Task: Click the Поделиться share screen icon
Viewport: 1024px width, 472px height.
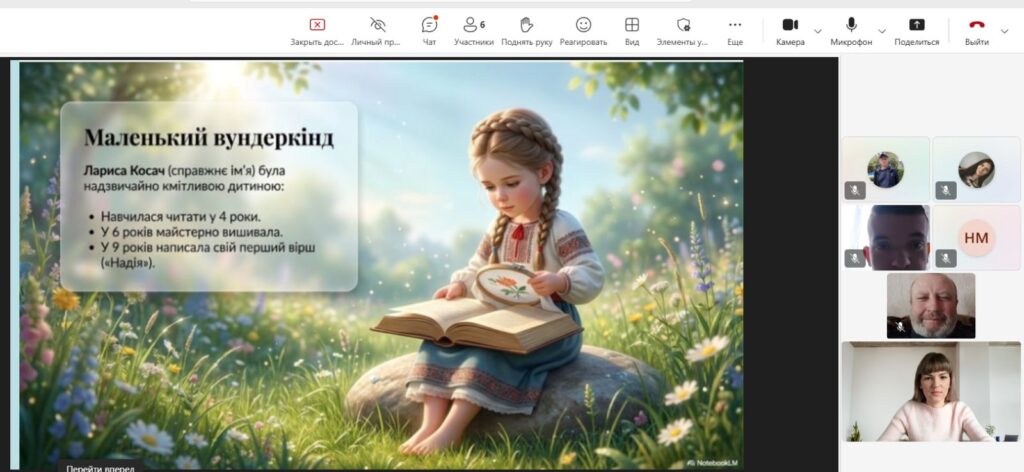Action: click(916, 26)
